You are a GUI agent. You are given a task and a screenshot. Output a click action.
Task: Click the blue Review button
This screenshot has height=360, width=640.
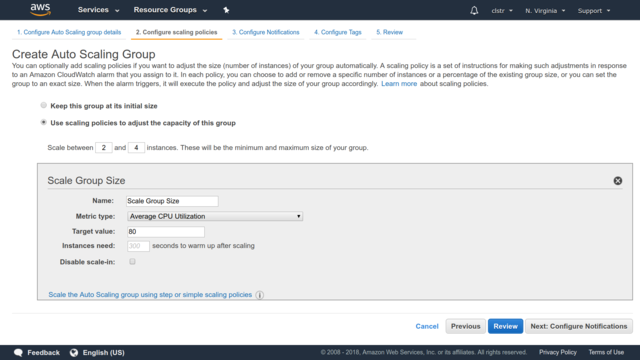(505, 326)
